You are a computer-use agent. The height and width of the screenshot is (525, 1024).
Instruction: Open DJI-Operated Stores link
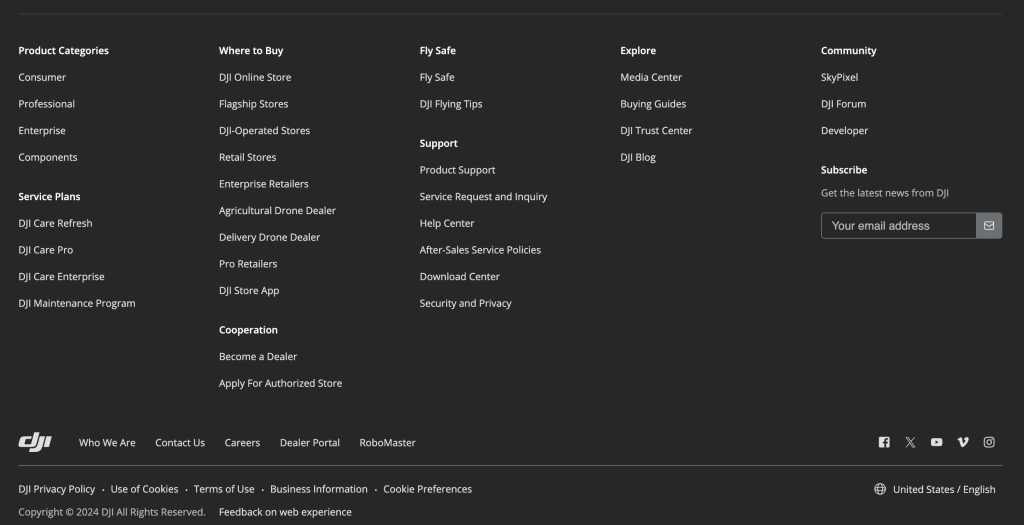tap(264, 131)
